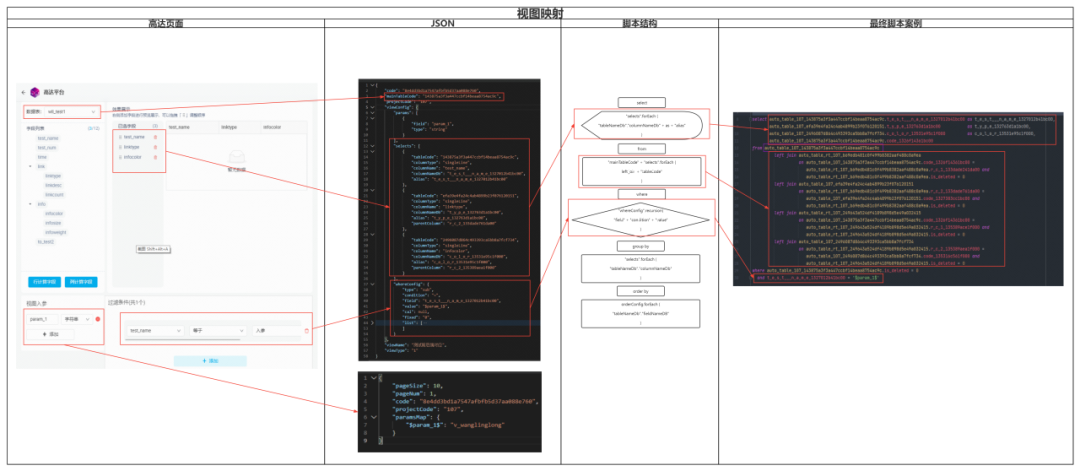Click drag handle of test_name selected field
Screen dimensions: 1080x471
tap(120, 137)
